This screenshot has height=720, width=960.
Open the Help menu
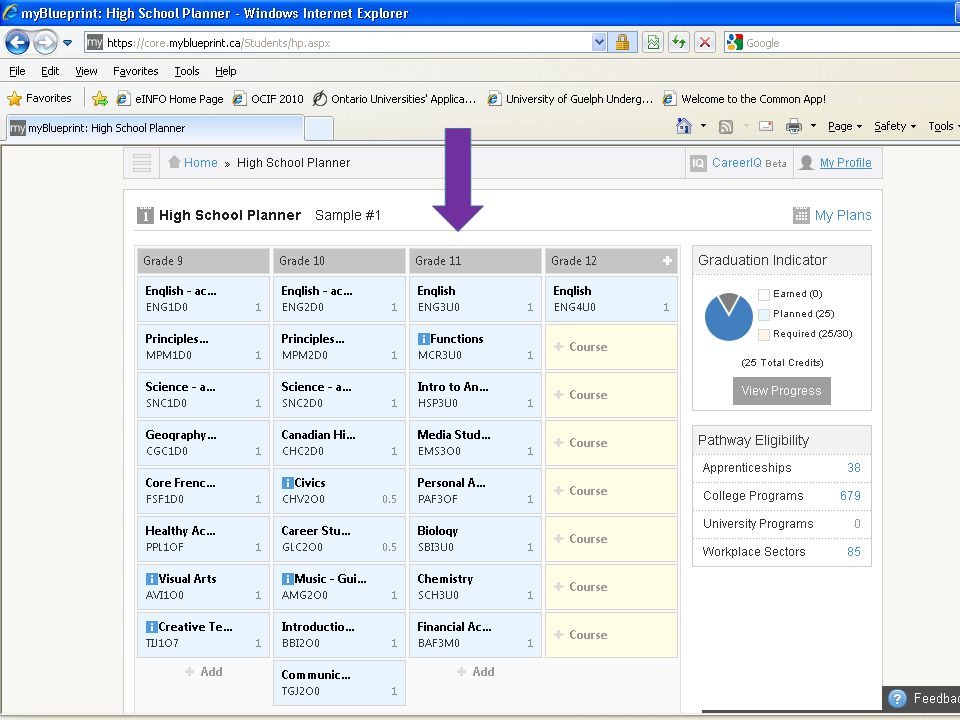point(225,71)
